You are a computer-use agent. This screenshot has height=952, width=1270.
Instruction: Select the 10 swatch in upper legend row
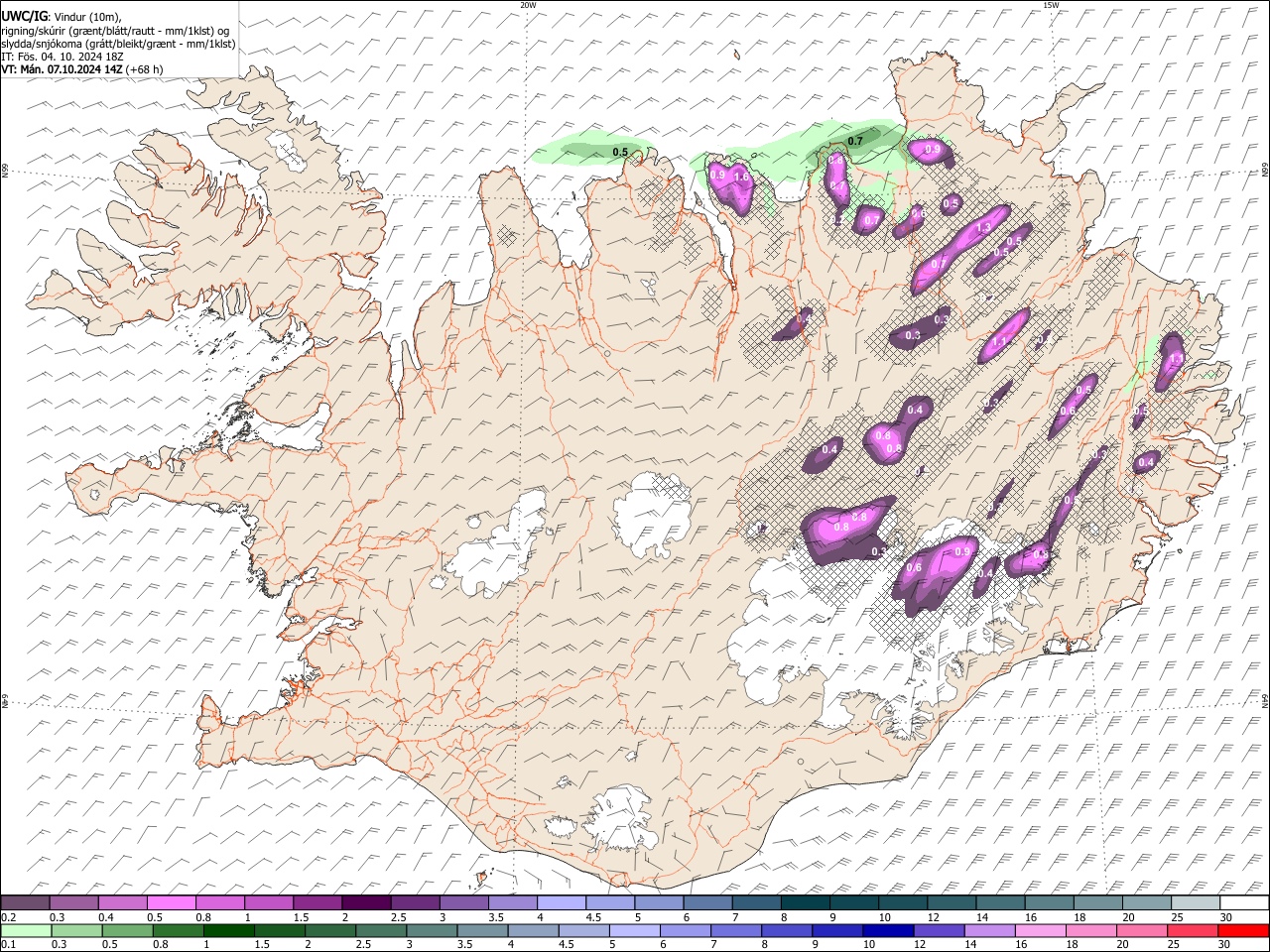(x=902, y=902)
